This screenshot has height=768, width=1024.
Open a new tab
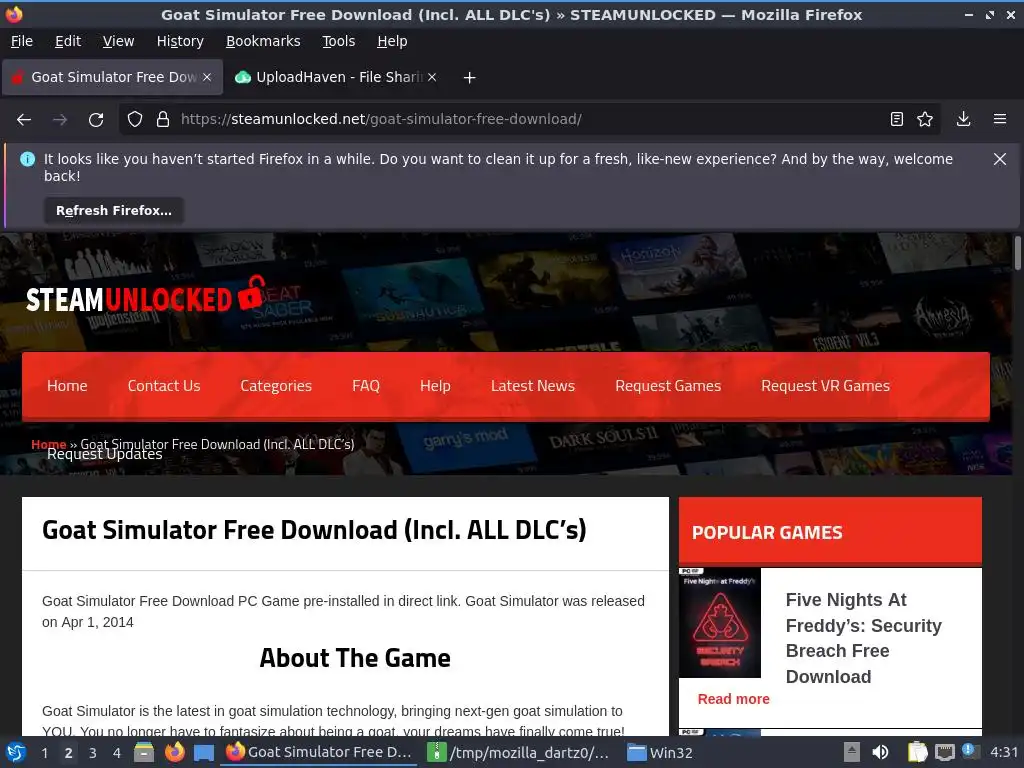click(469, 78)
